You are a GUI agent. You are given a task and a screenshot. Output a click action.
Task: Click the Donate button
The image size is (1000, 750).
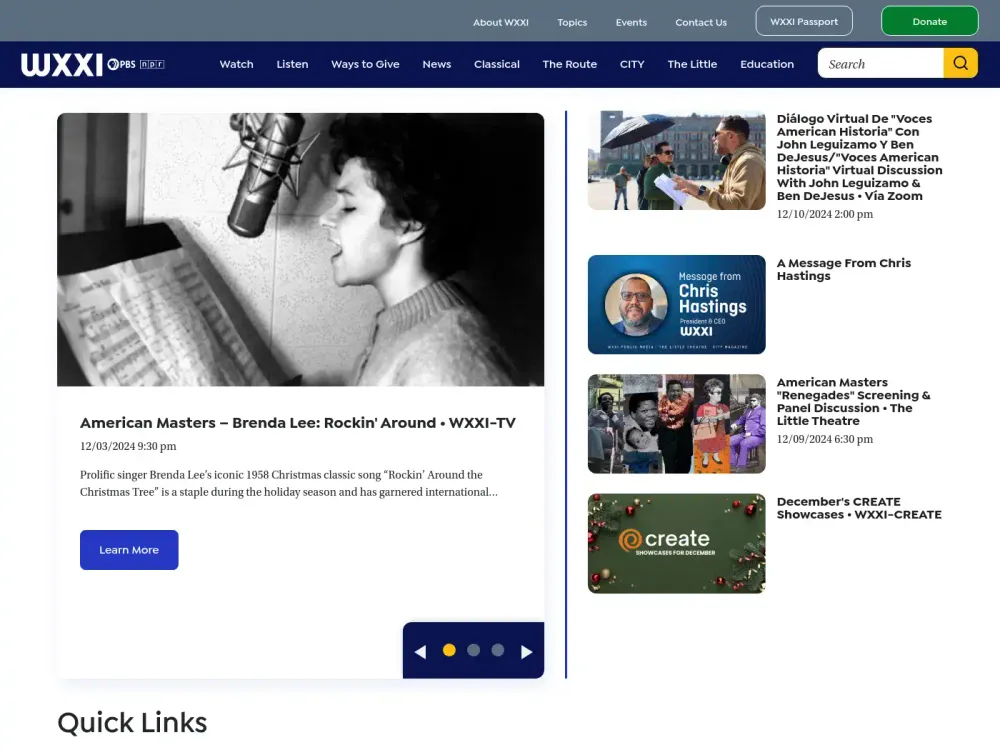[929, 20]
